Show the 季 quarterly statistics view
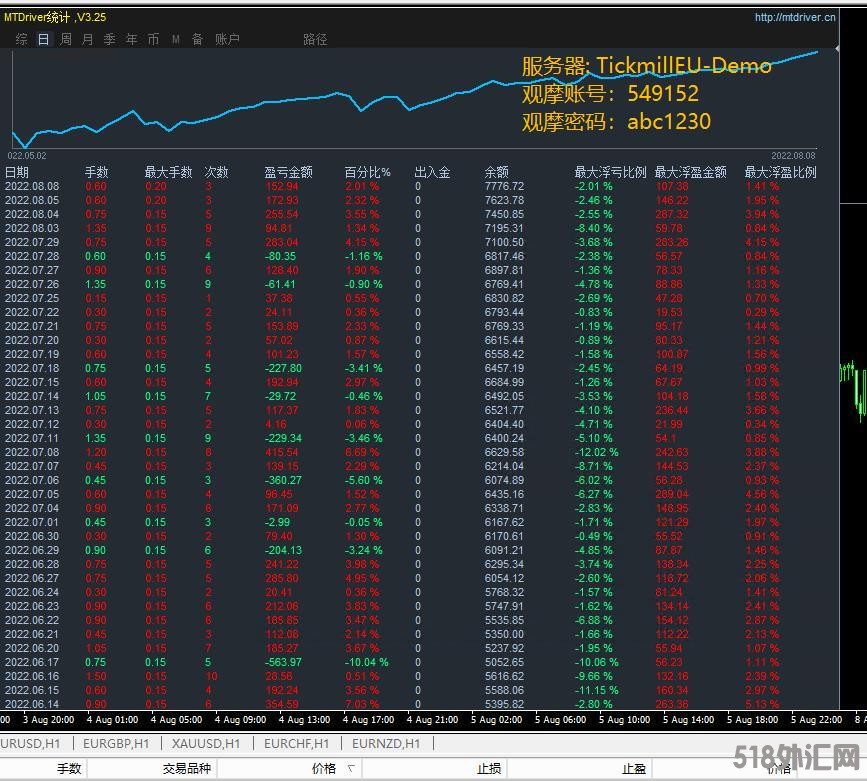This screenshot has height=781, width=867. (110, 39)
